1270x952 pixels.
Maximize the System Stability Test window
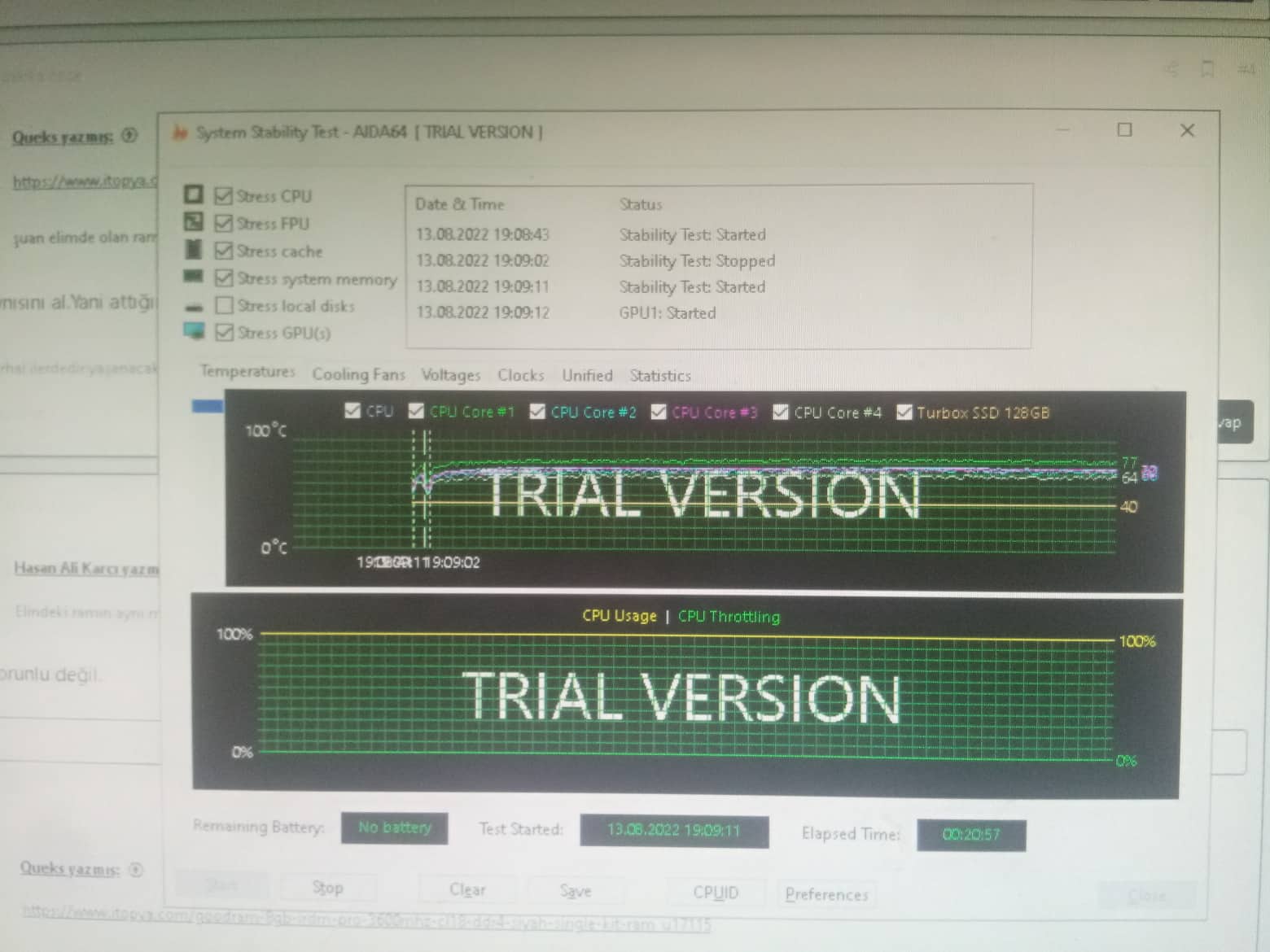(x=1124, y=130)
